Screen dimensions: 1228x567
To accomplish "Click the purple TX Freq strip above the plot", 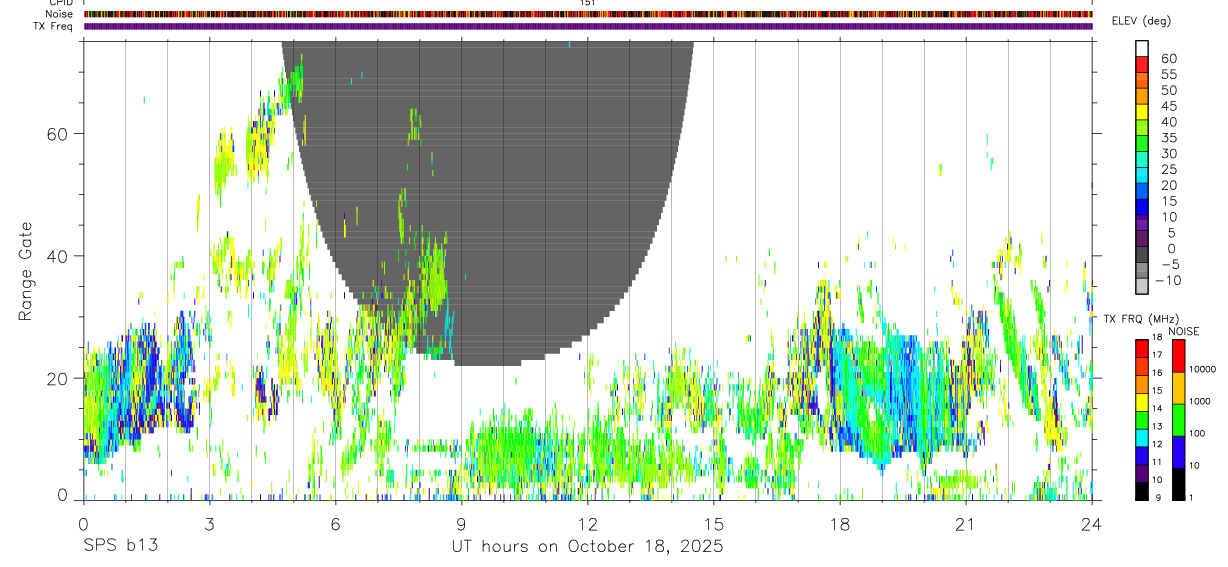I will (588, 26).
